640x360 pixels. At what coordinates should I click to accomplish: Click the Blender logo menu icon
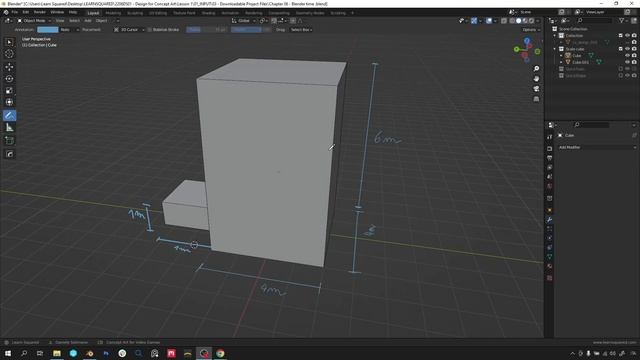click(x=6, y=12)
